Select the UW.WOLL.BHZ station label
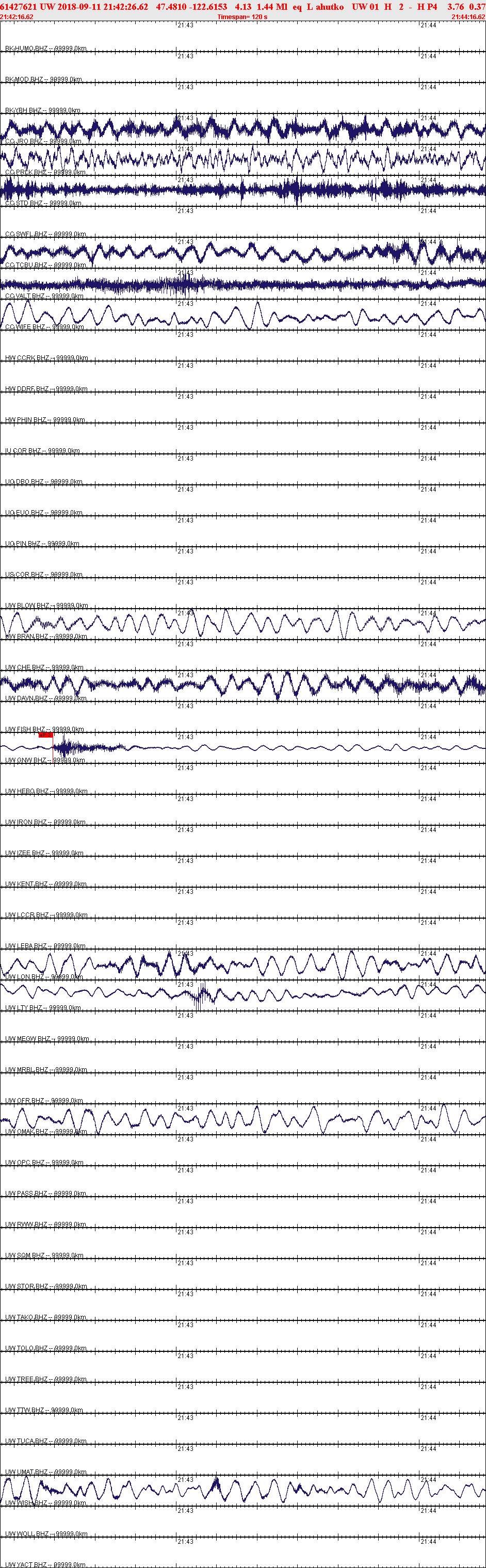 (46, 1534)
